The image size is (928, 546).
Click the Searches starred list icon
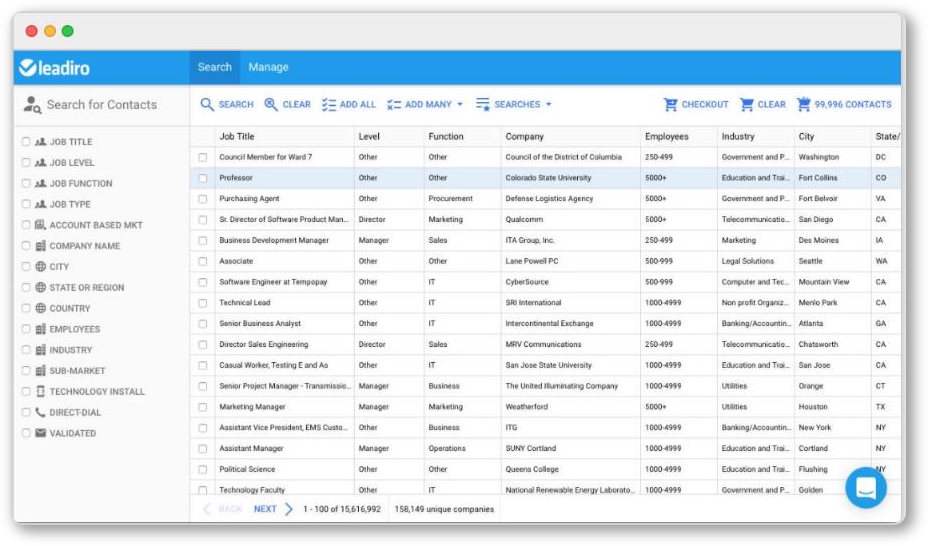[483, 105]
